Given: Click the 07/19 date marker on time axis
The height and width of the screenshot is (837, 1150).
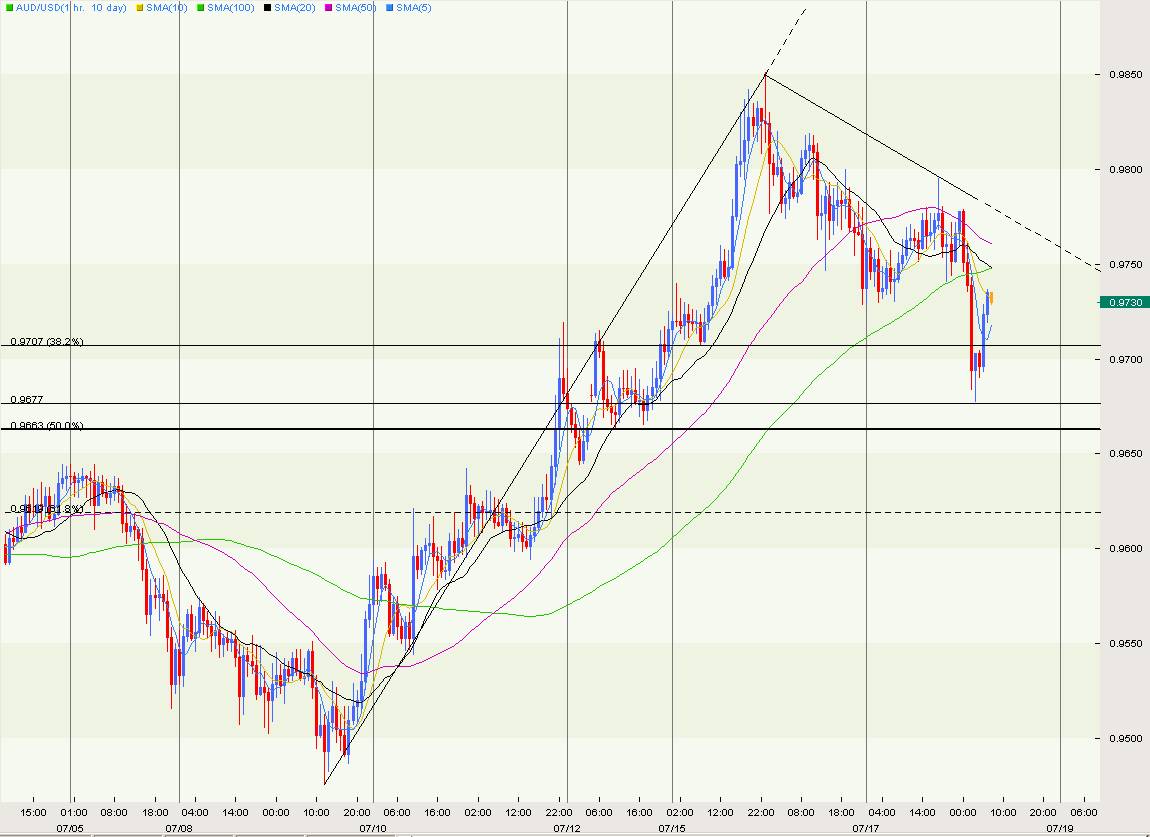Looking at the screenshot, I should tap(1060, 828).
